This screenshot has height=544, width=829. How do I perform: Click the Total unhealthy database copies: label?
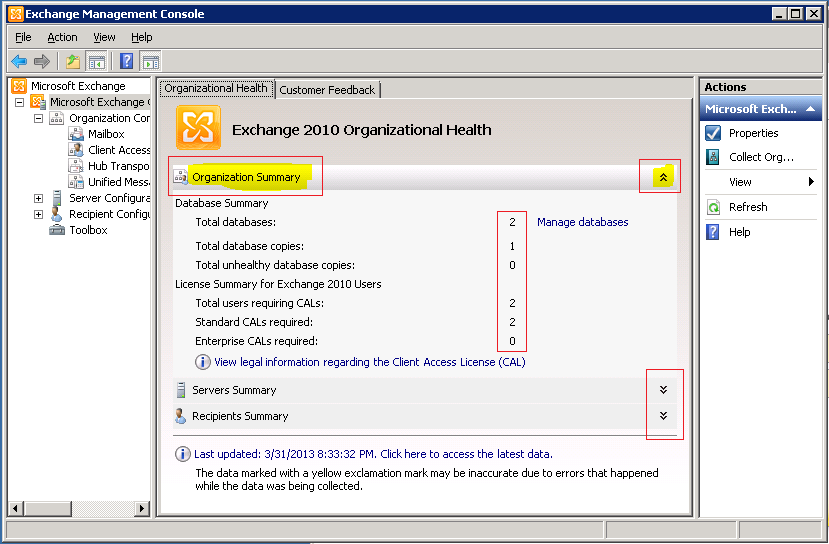coord(275,265)
